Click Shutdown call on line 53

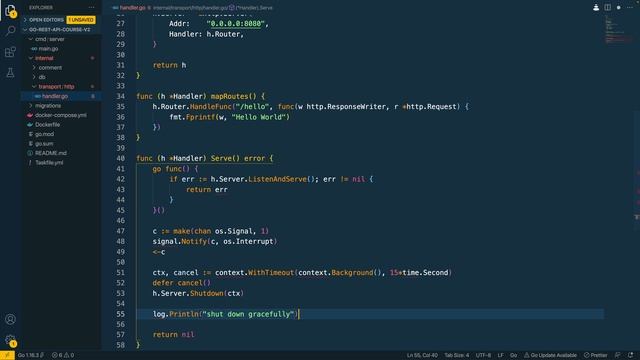tap(207, 293)
